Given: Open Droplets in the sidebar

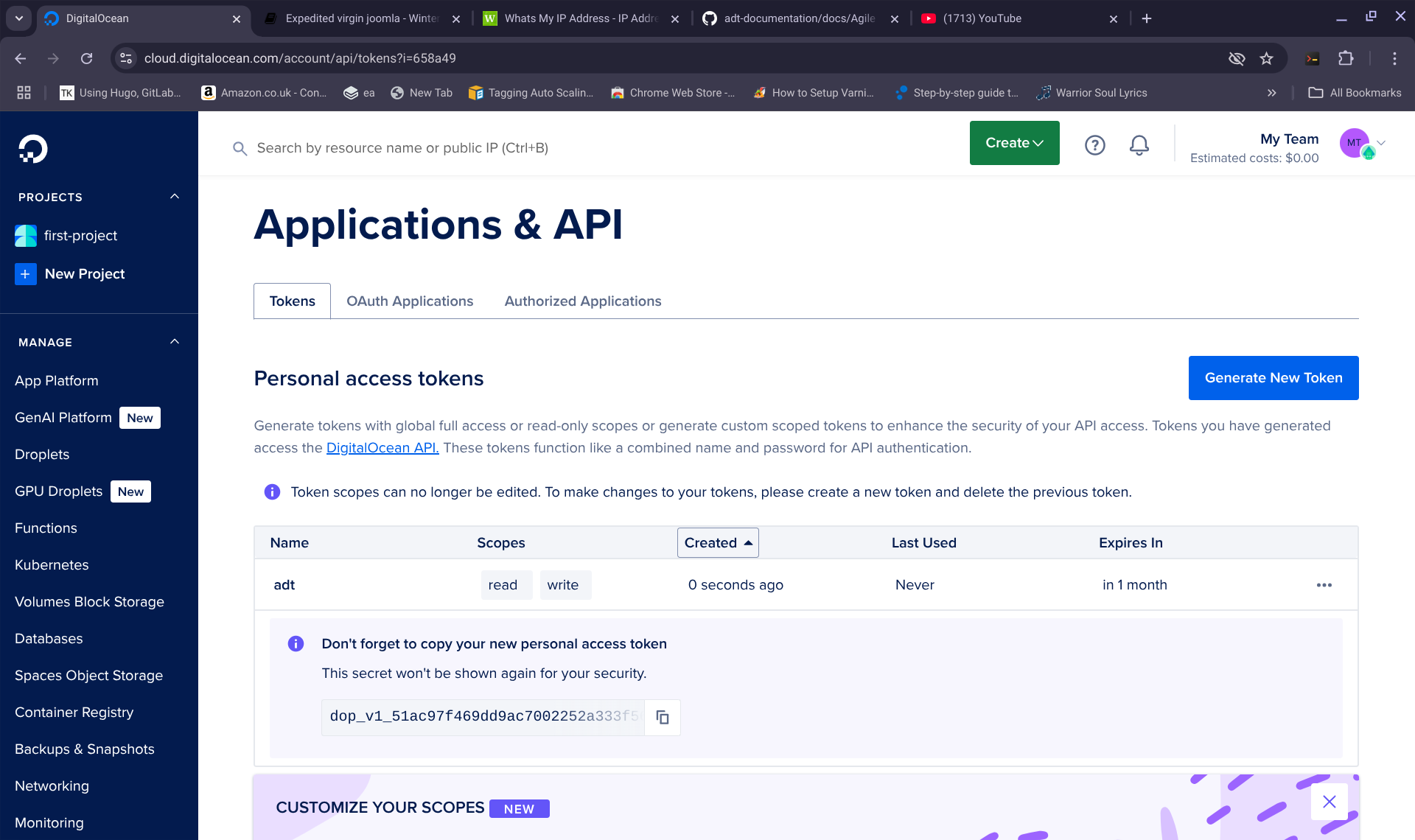Looking at the screenshot, I should (x=42, y=455).
